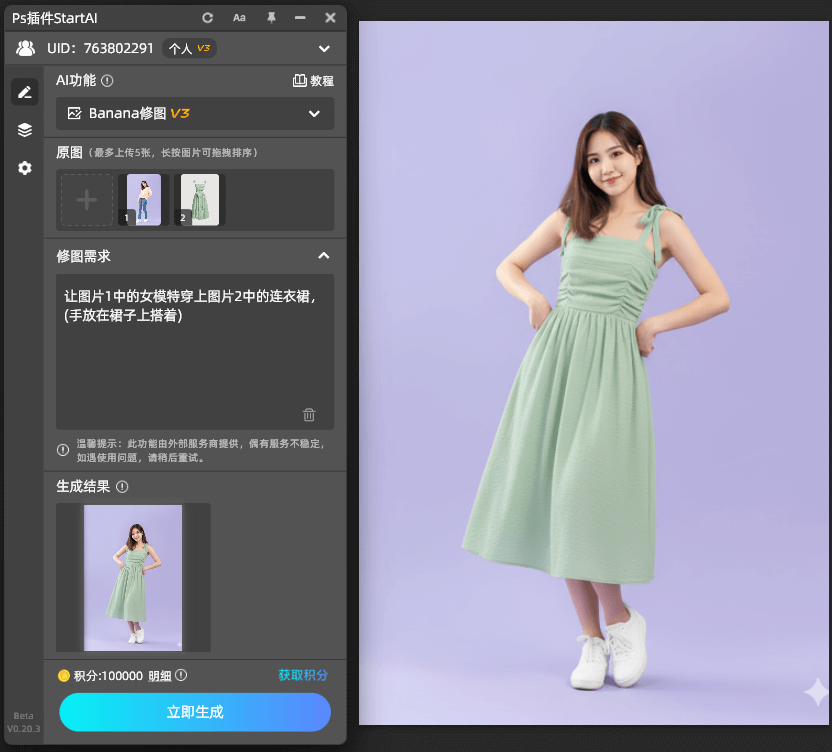
Task: Expand the UID account dropdown chevron
Action: pyautogui.click(x=323, y=48)
